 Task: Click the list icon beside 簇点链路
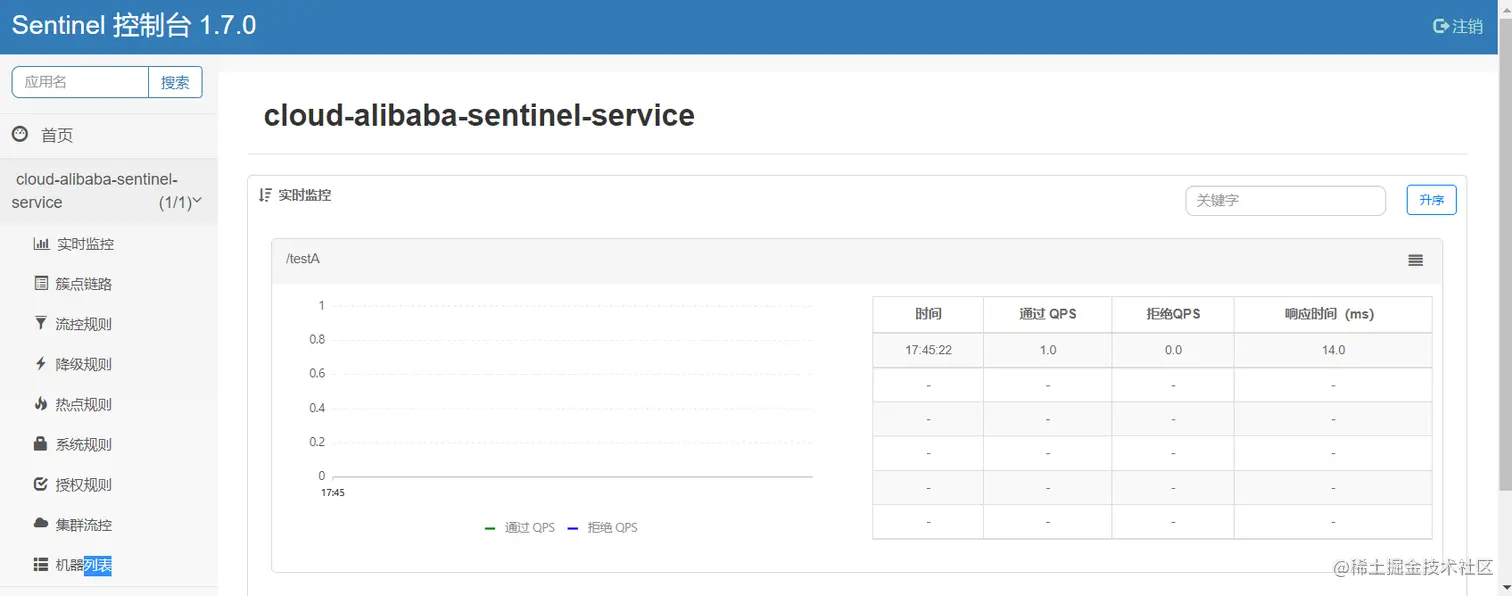tap(41, 283)
